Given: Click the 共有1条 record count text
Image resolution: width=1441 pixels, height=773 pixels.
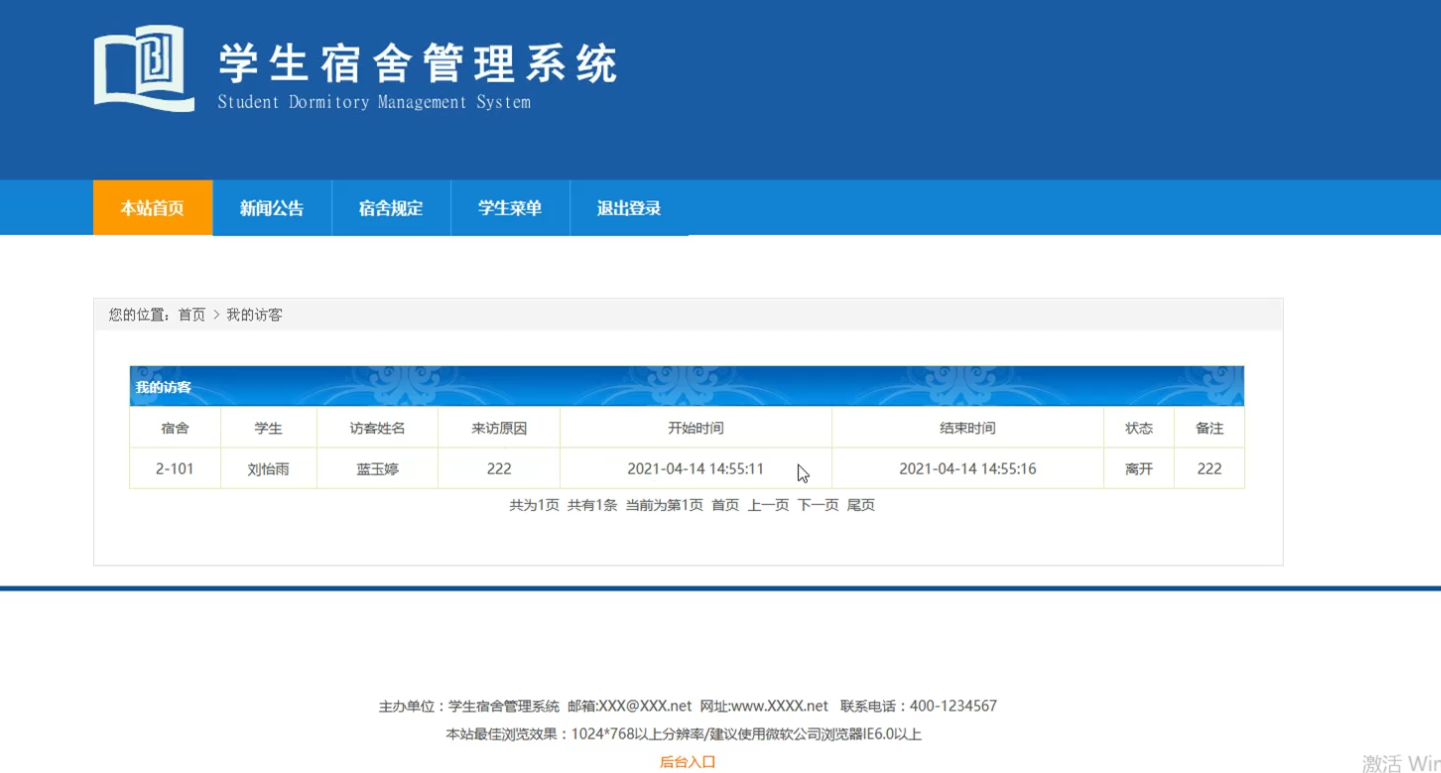Looking at the screenshot, I should pos(592,505).
